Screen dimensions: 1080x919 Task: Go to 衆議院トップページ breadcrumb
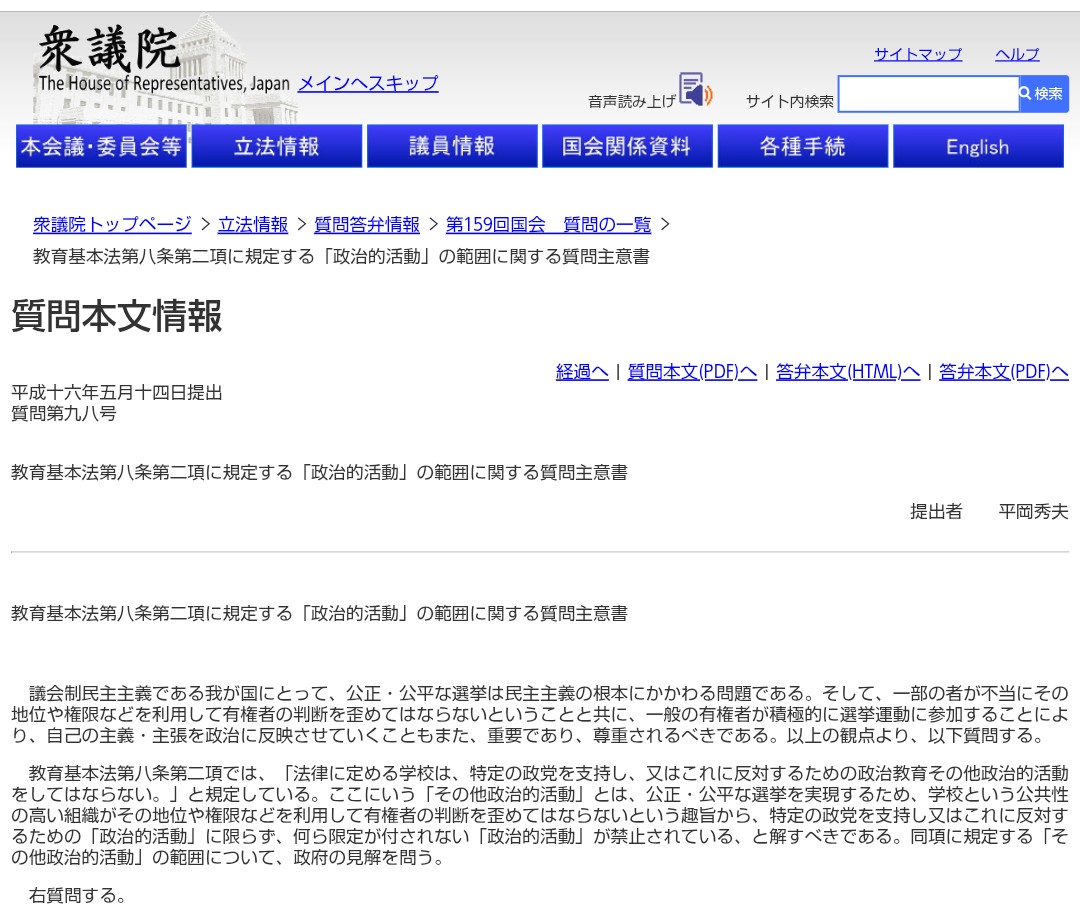112,224
